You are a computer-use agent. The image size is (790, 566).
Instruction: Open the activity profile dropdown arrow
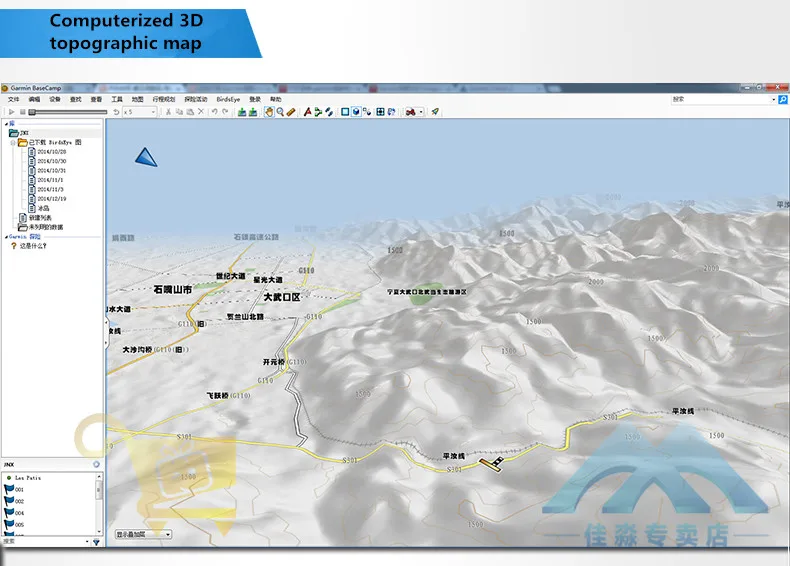pyautogui.click(x=421, y=112)
